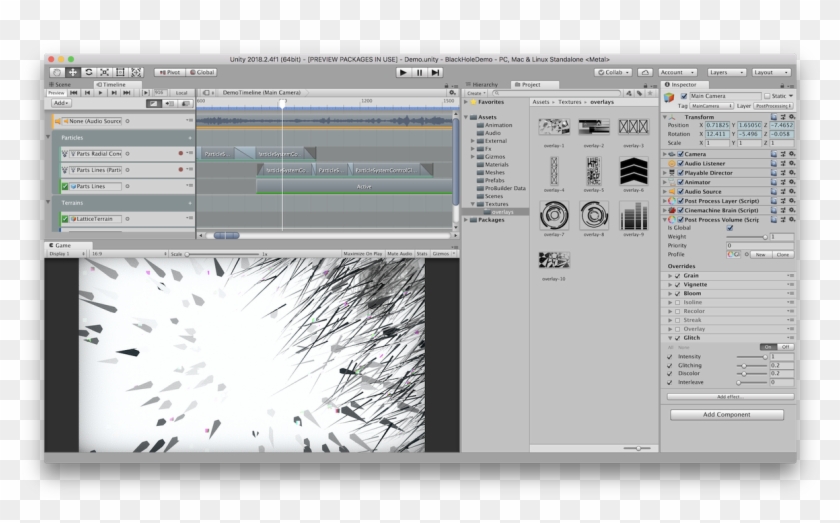
Task: Click the Clone profile button
Action: 783,255
